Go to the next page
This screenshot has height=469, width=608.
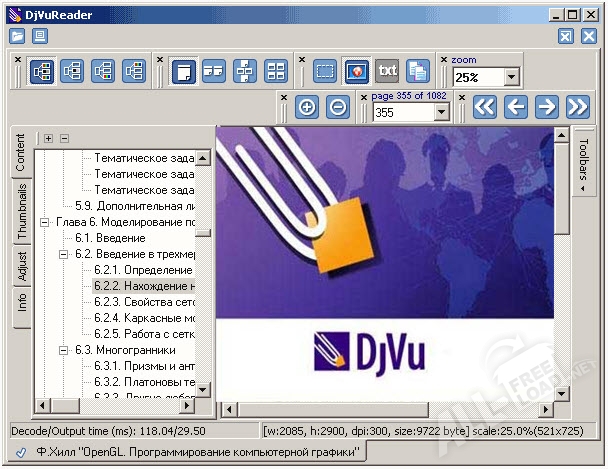tap(546, 107)
